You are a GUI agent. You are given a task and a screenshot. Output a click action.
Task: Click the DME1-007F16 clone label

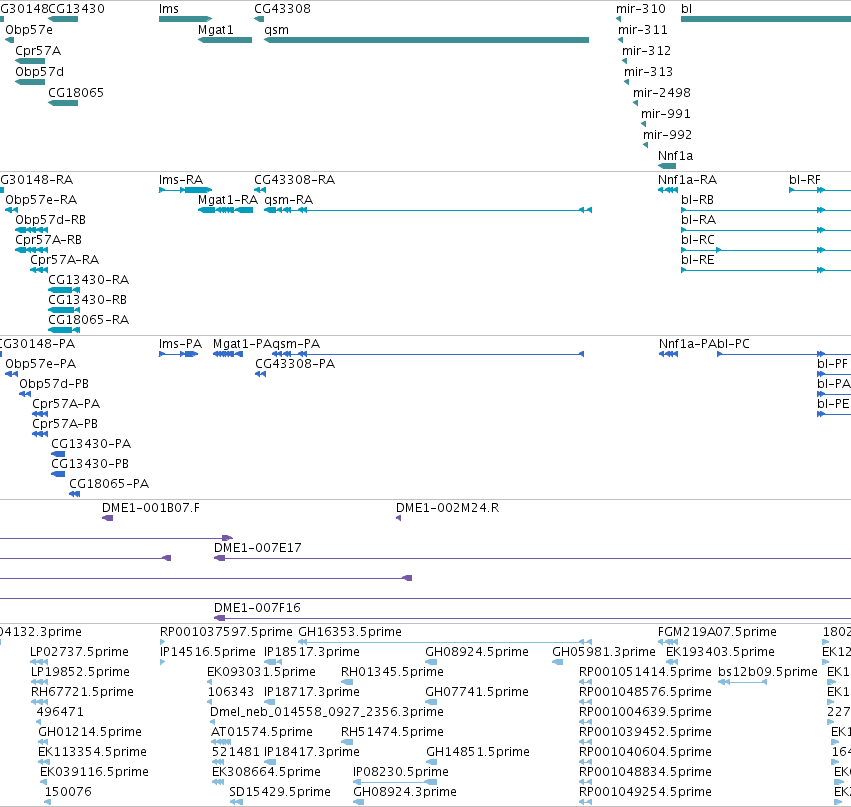(257, 608)
